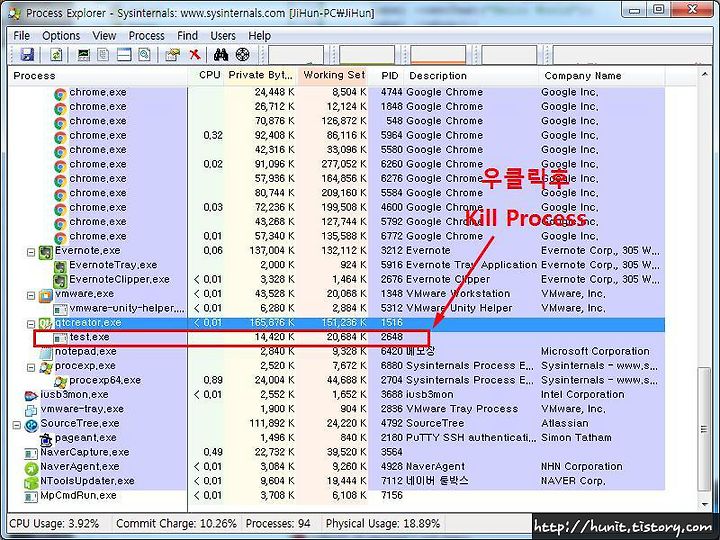Click the scrollbar down arrow
The height and width of the screenshot is (540, 720).
click(704, 505)
